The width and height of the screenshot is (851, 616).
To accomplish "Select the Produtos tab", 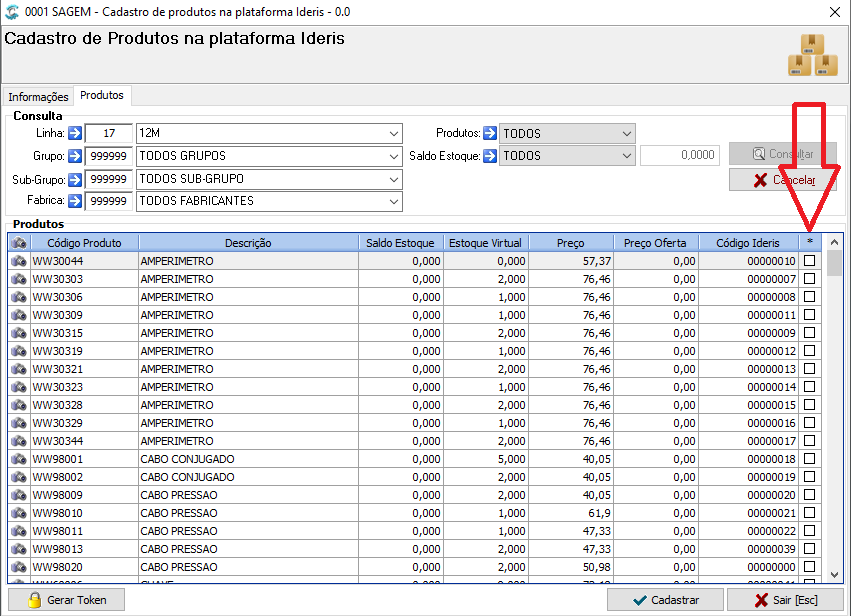I will pos(102,95).
